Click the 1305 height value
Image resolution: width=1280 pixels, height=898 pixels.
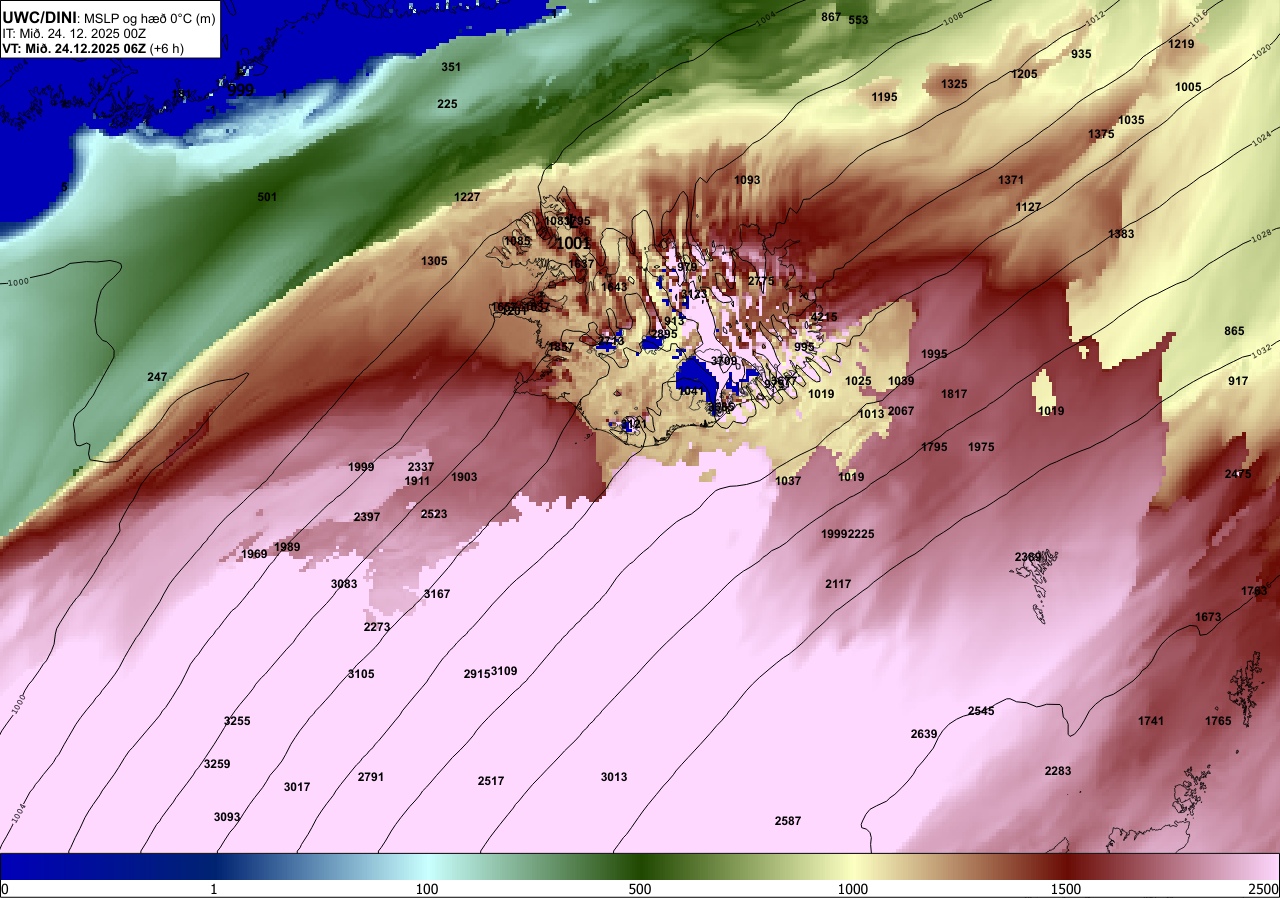[434, 261]
